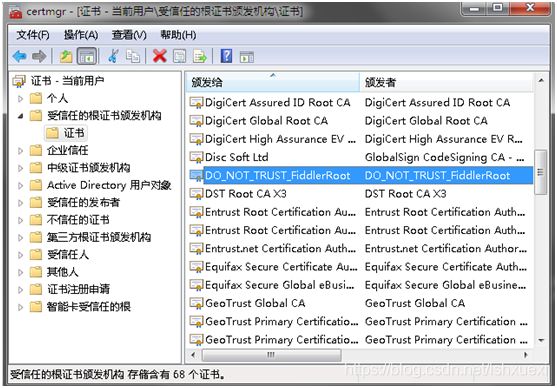The width and height of the screenshot is (557, 388).
Task: Expand the 证书注册申请 tree node
Action: click(21, 290)
